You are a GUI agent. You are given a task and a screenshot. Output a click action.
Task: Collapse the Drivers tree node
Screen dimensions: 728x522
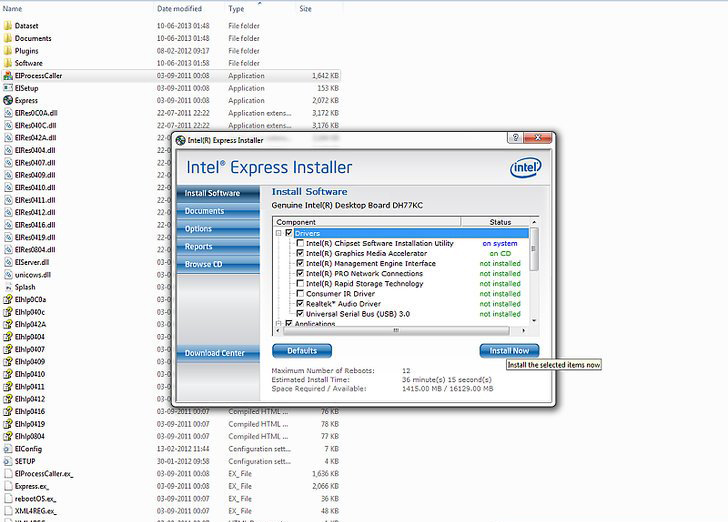point(279,233)
